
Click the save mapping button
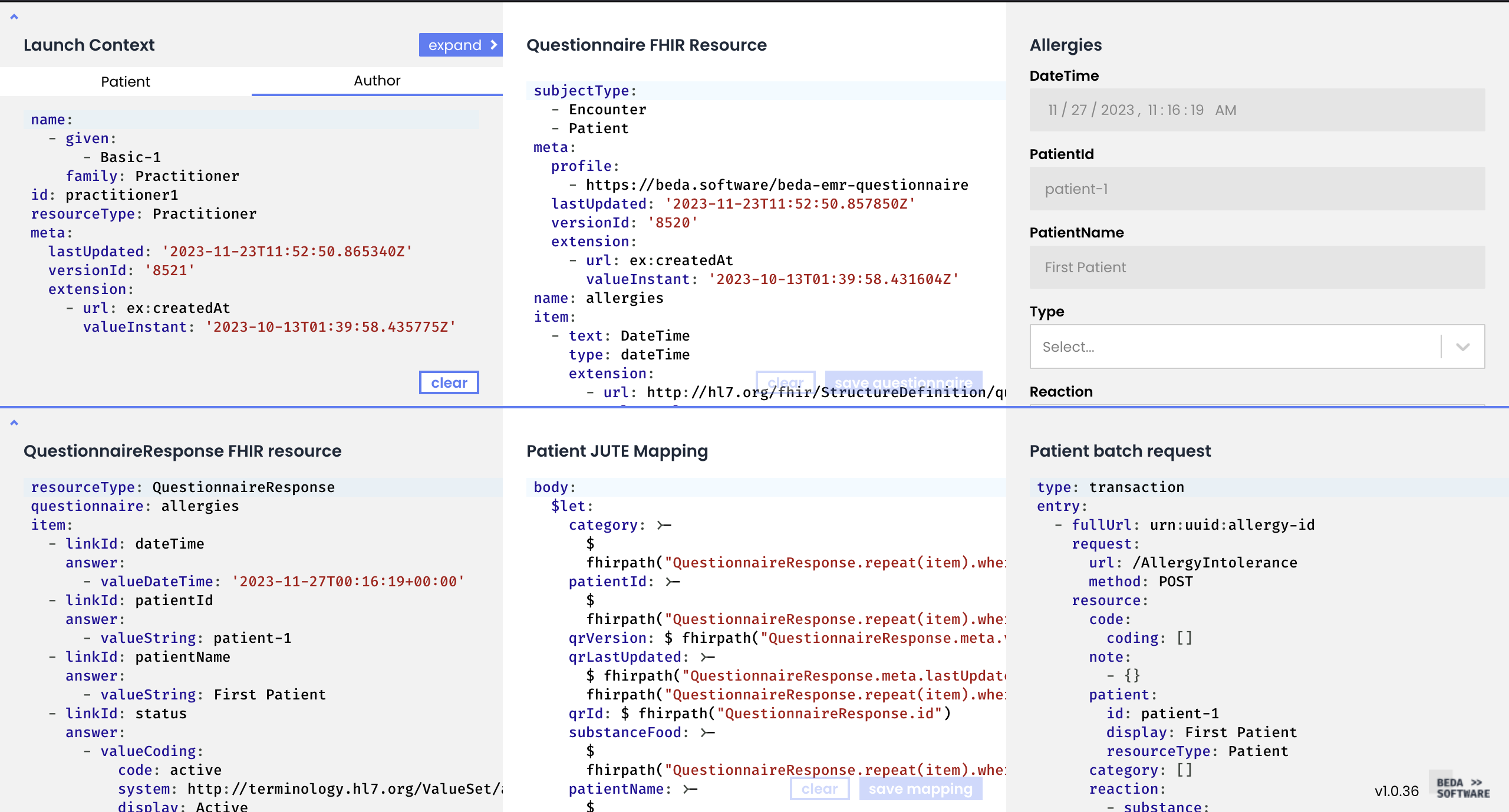(x=921, y=789)
